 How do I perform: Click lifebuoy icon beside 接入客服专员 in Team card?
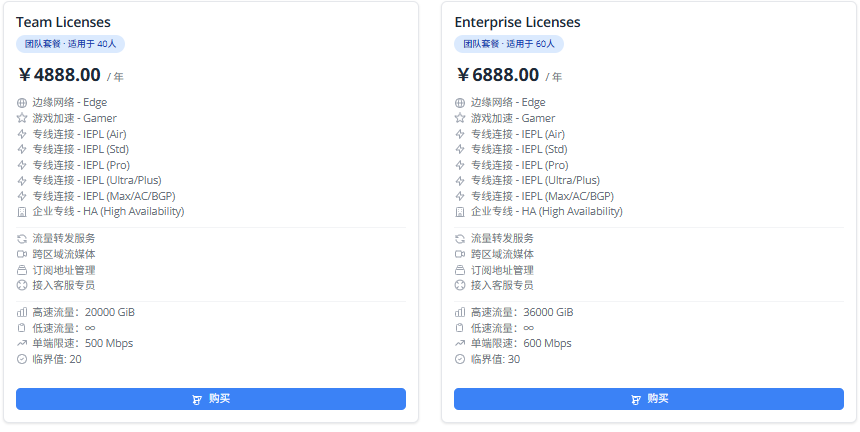pyautogui.click(x=23, y=285)
